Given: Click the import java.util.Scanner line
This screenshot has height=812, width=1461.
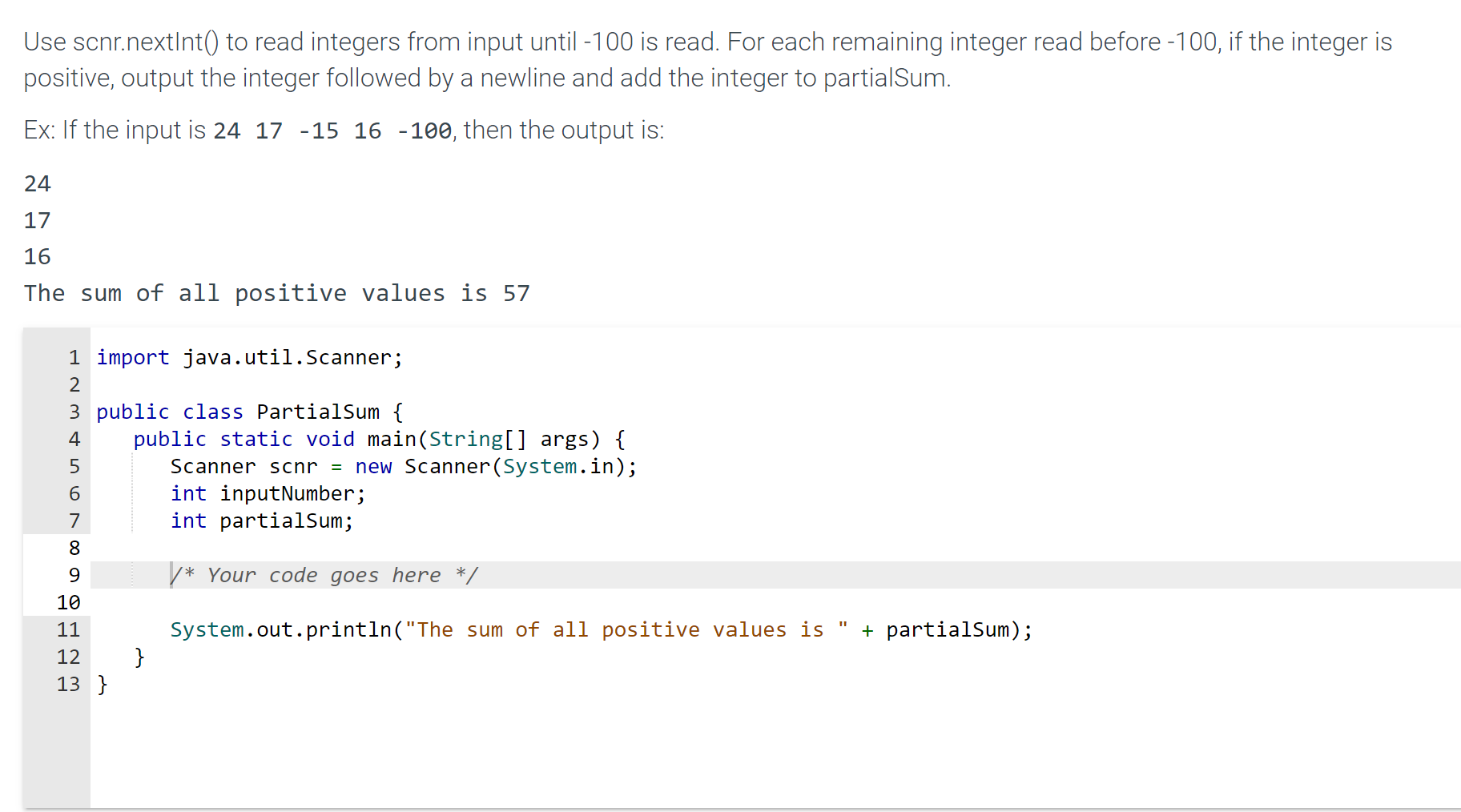Looking at the screenshot, I should (x=249, y=357).
